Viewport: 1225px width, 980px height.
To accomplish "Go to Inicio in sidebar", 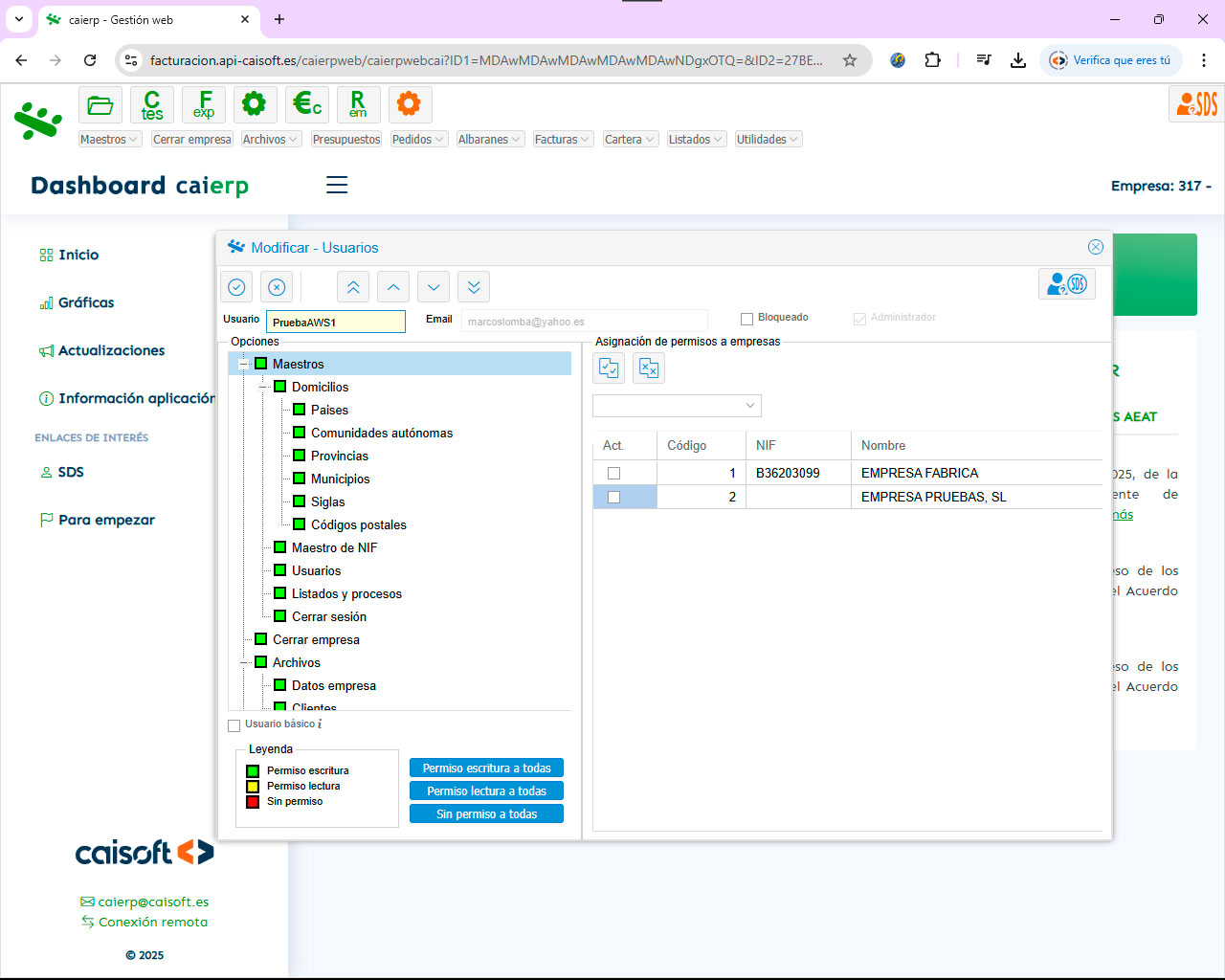I will 78,255.
